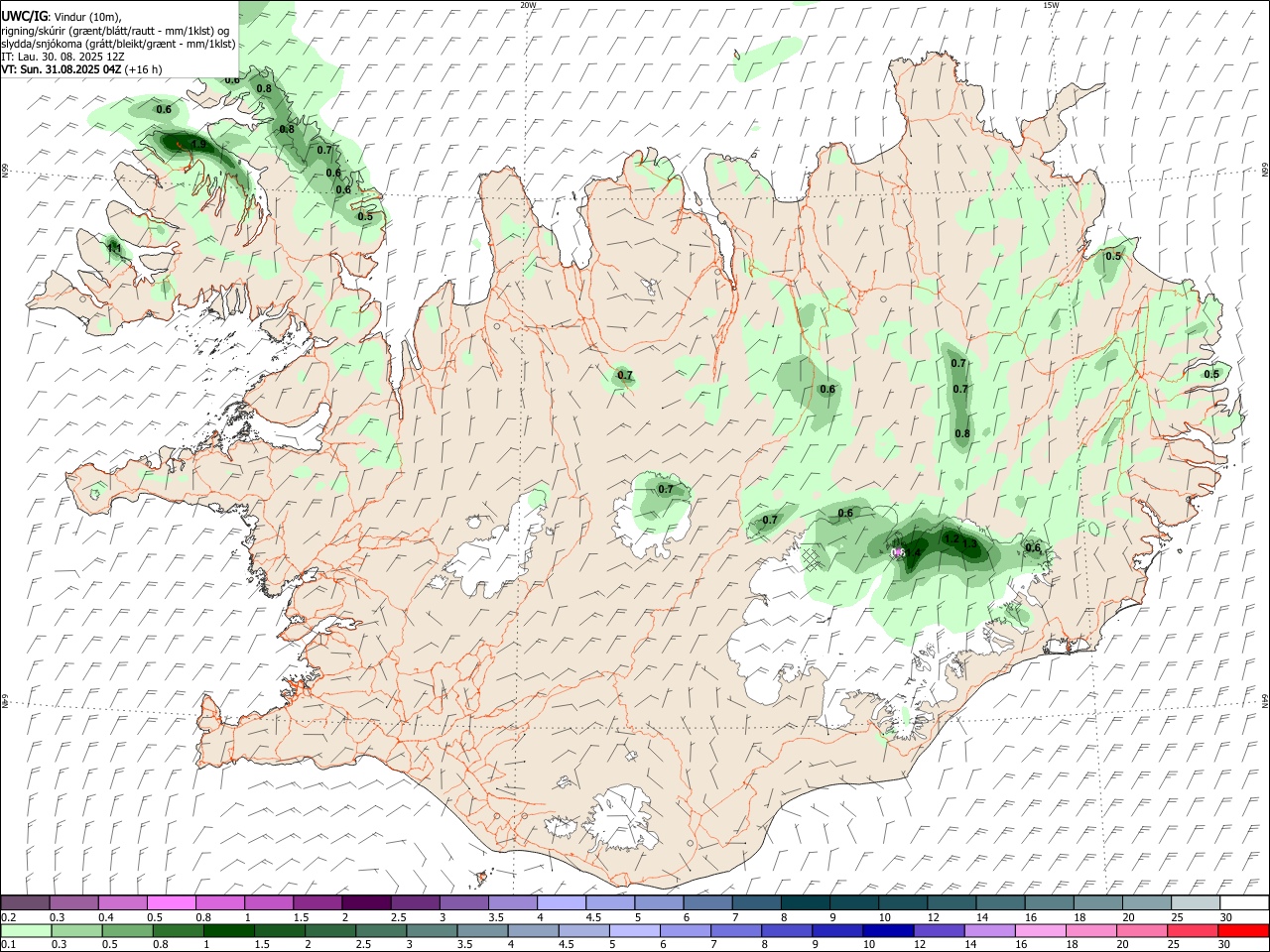Click the '1.9' precipitation value on the map

tap(198, 145)
